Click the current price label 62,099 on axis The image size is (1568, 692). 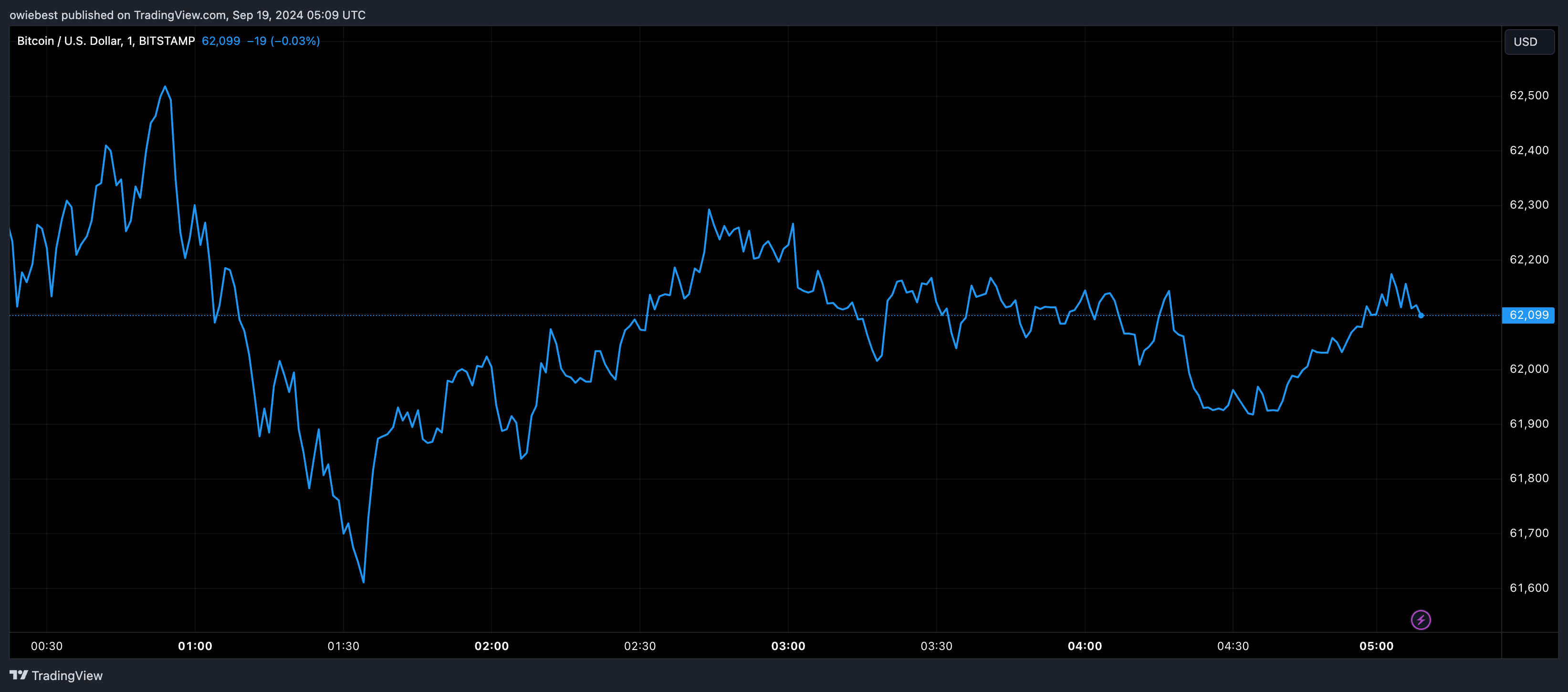click(x=1528, y=315)
